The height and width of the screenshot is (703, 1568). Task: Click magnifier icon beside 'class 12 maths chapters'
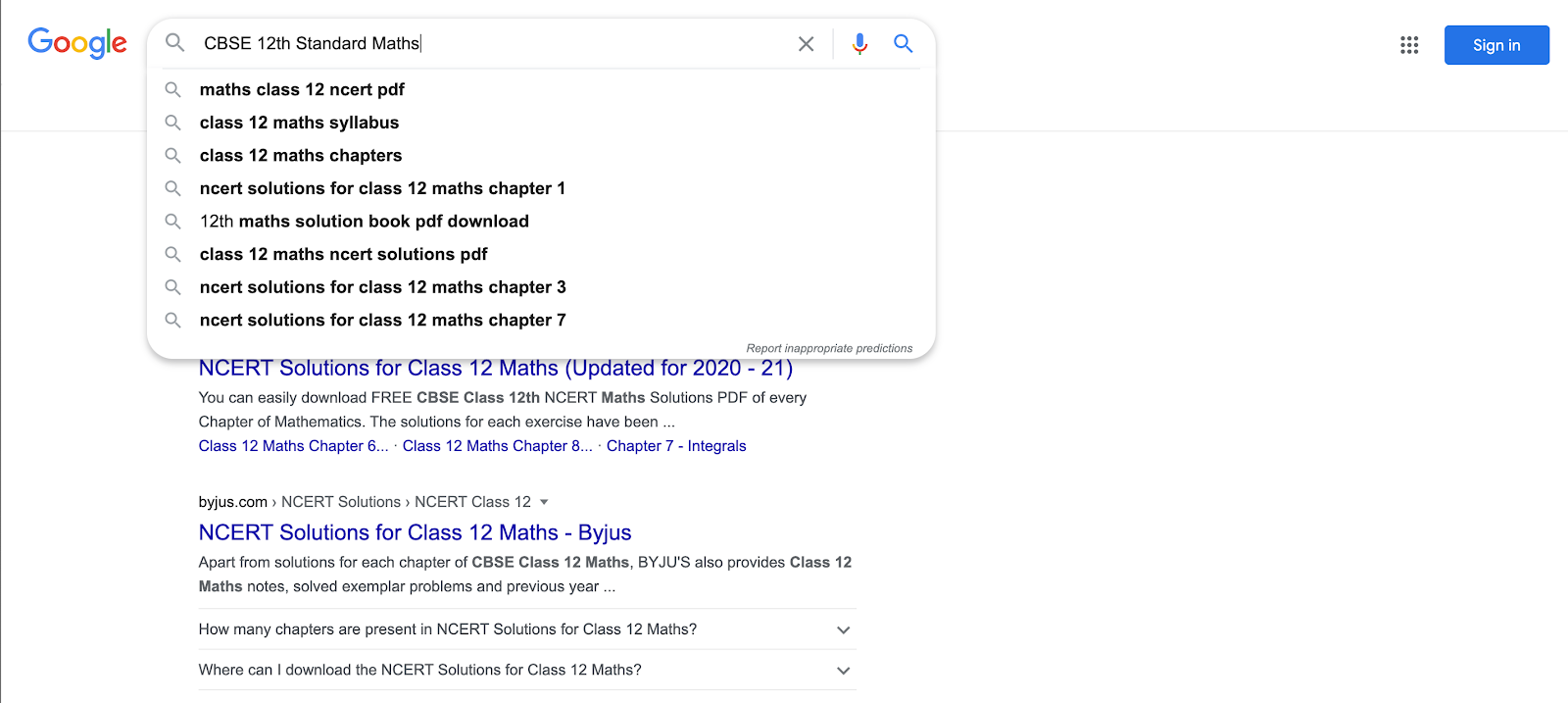[x=172, y=155]
